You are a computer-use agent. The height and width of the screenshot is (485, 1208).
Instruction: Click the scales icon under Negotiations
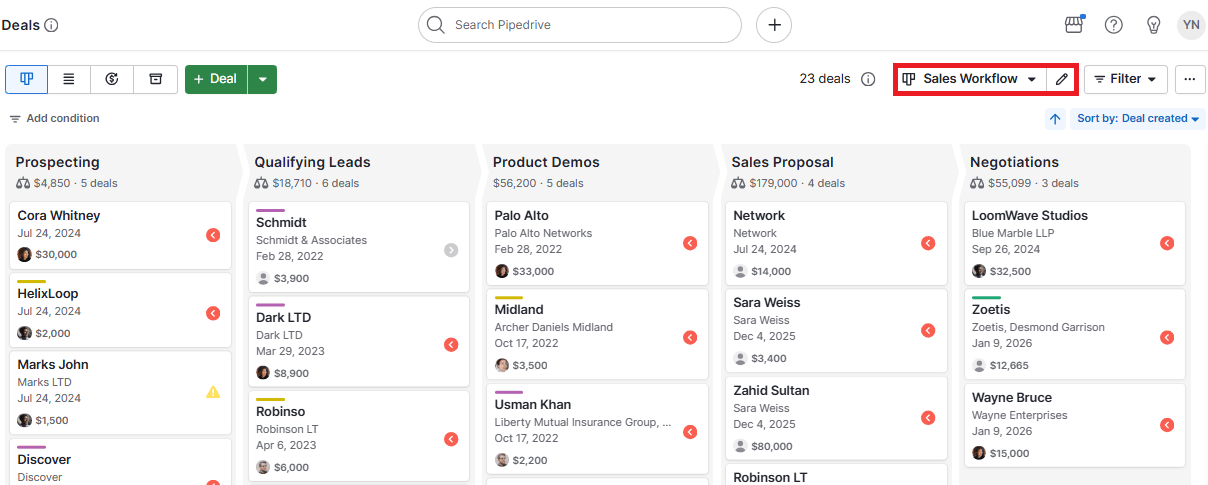[978, 183]
